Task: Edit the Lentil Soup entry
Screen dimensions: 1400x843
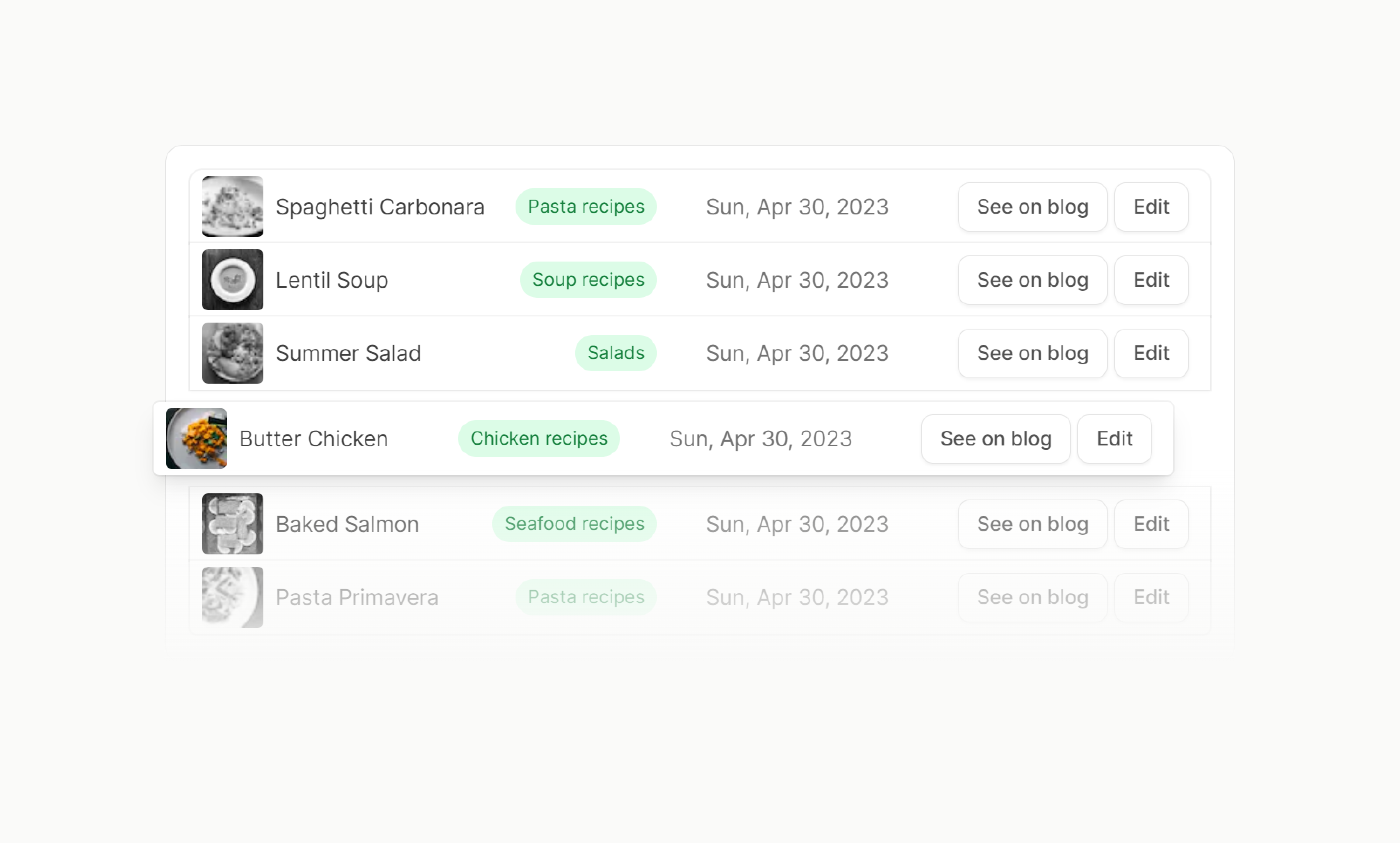Action: click(x=1151, y=280)
